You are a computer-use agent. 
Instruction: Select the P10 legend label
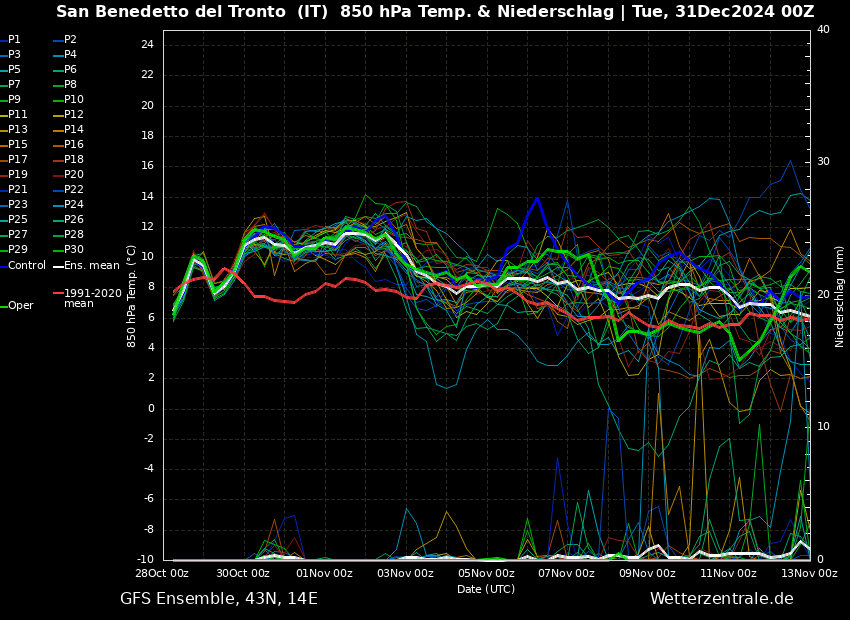(74, 100)
